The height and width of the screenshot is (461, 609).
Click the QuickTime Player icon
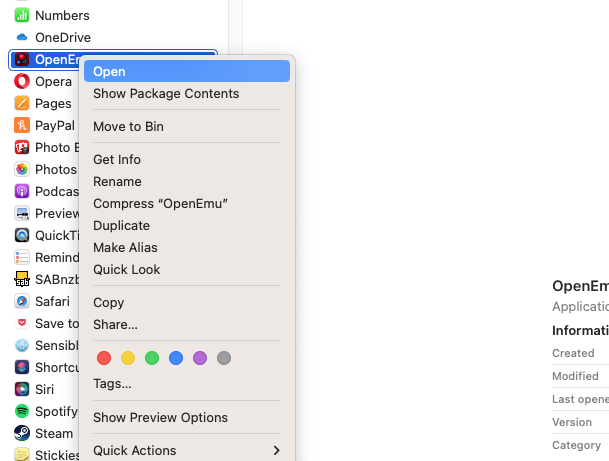[22, 235]
